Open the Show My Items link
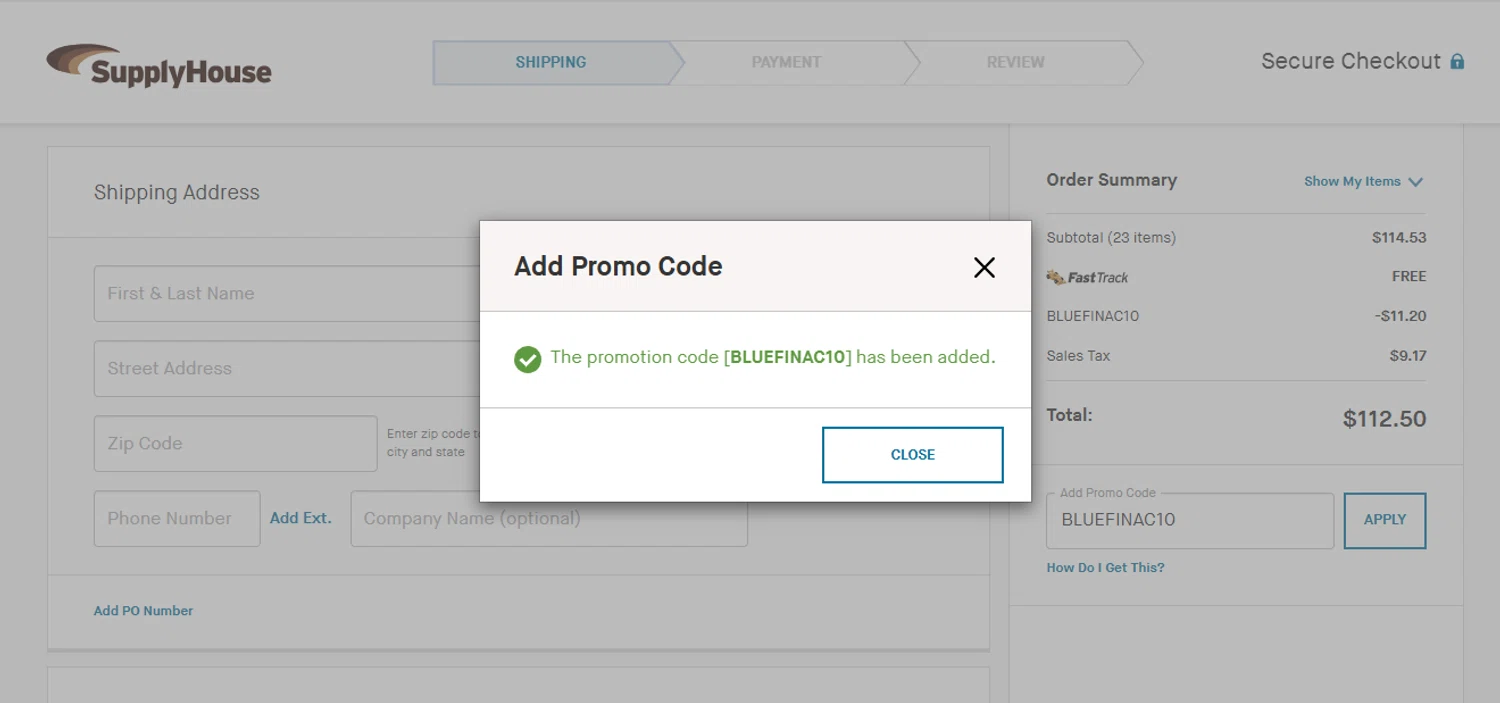The height and width of the screenshot is (703, 1500). coord(1352,182)
